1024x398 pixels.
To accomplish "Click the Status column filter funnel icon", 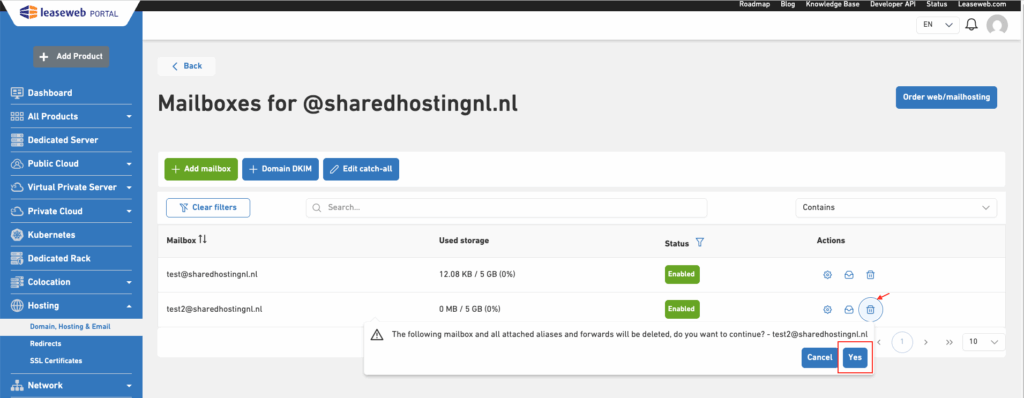I will point(700,242).
